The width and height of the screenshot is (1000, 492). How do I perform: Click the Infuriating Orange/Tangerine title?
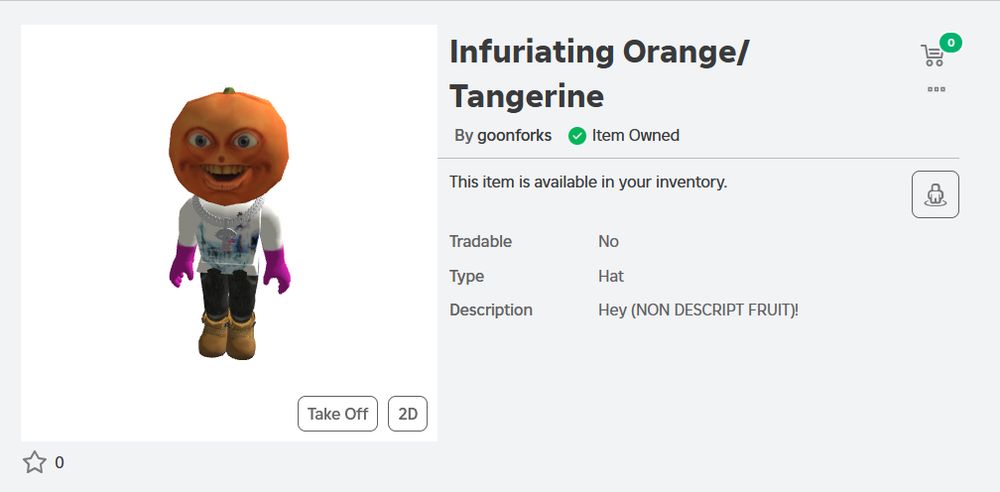[599, 73]
